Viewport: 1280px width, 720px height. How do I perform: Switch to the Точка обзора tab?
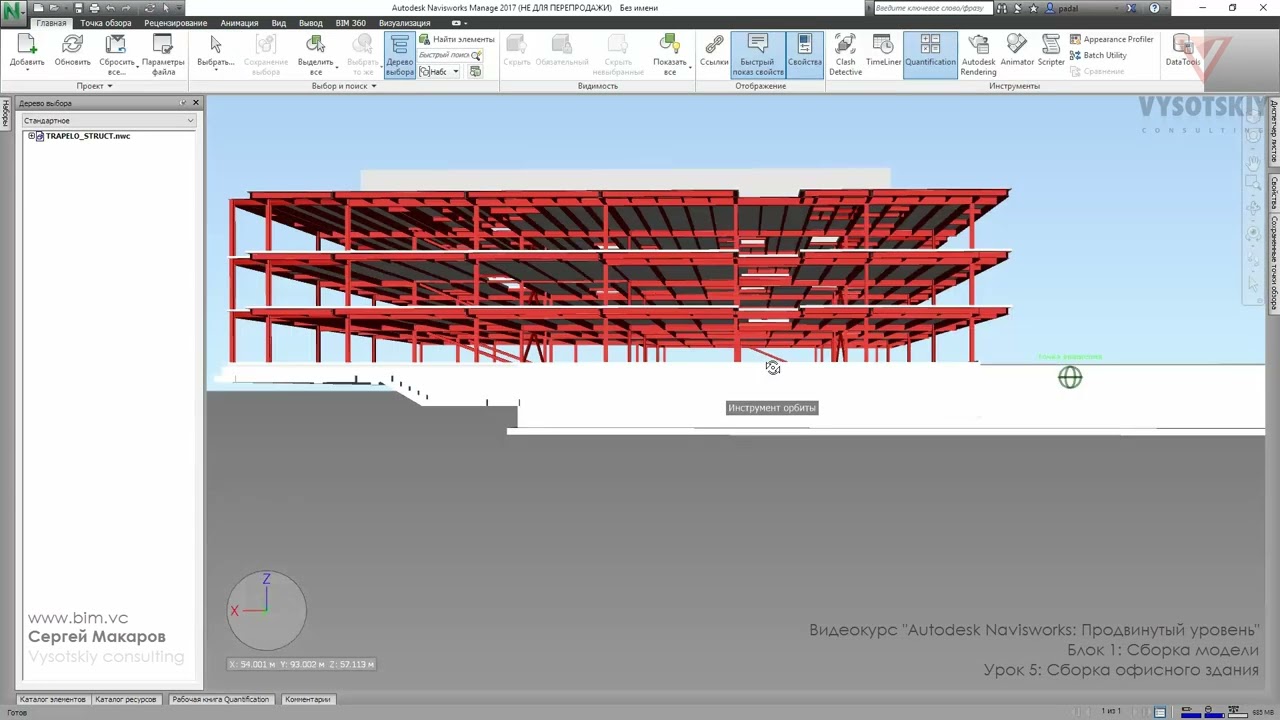pyautogui.click(x=105, y=23)
